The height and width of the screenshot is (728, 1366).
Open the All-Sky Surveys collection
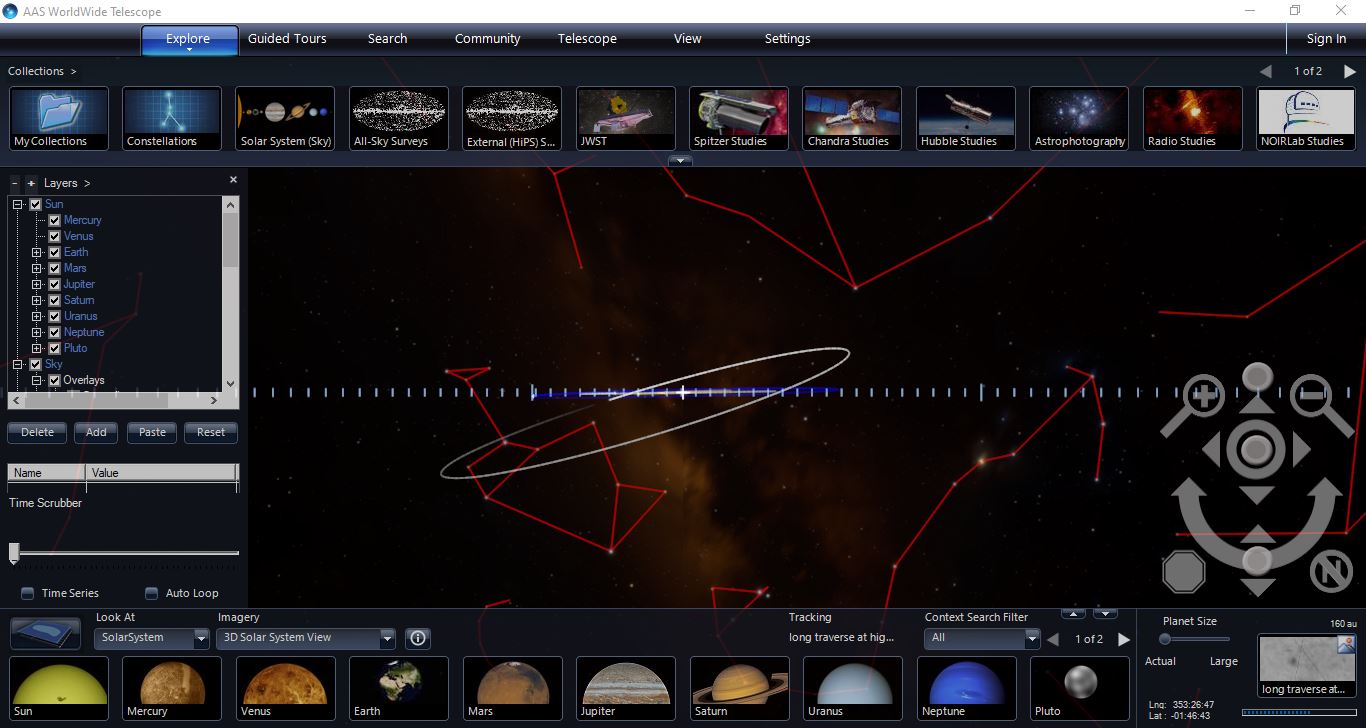399,118
